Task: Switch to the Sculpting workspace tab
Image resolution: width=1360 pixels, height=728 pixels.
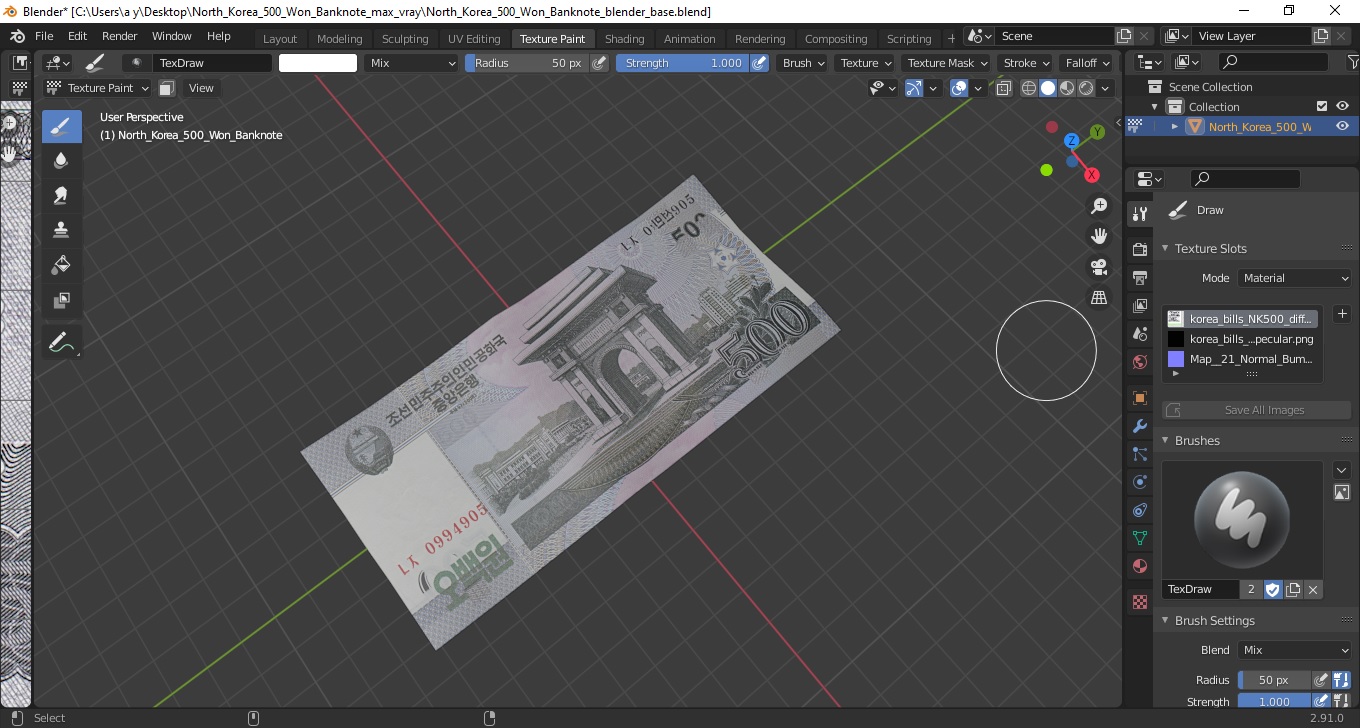Action: point(405,39)
